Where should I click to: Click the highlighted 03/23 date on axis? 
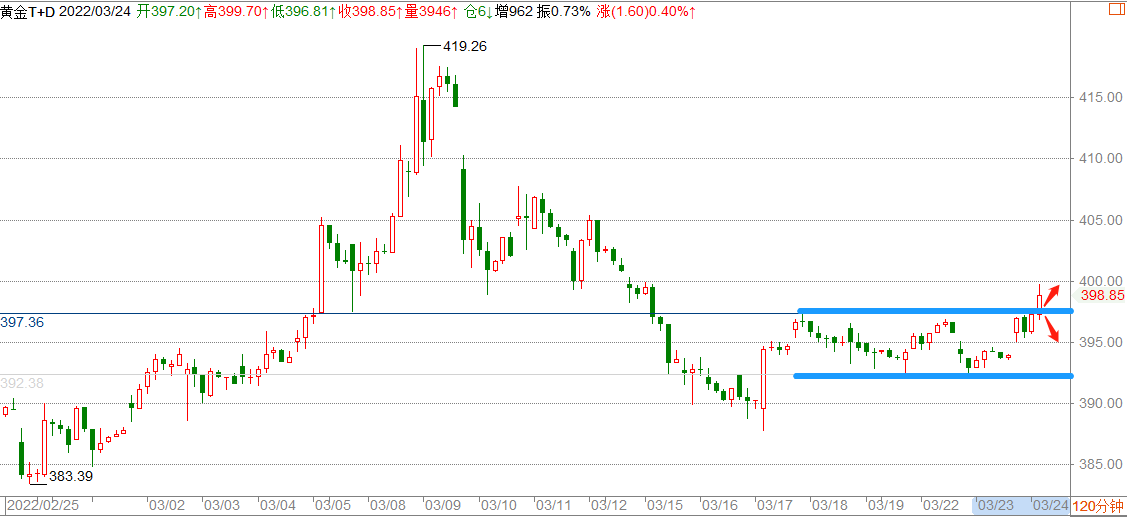click(x=998, y=506)
